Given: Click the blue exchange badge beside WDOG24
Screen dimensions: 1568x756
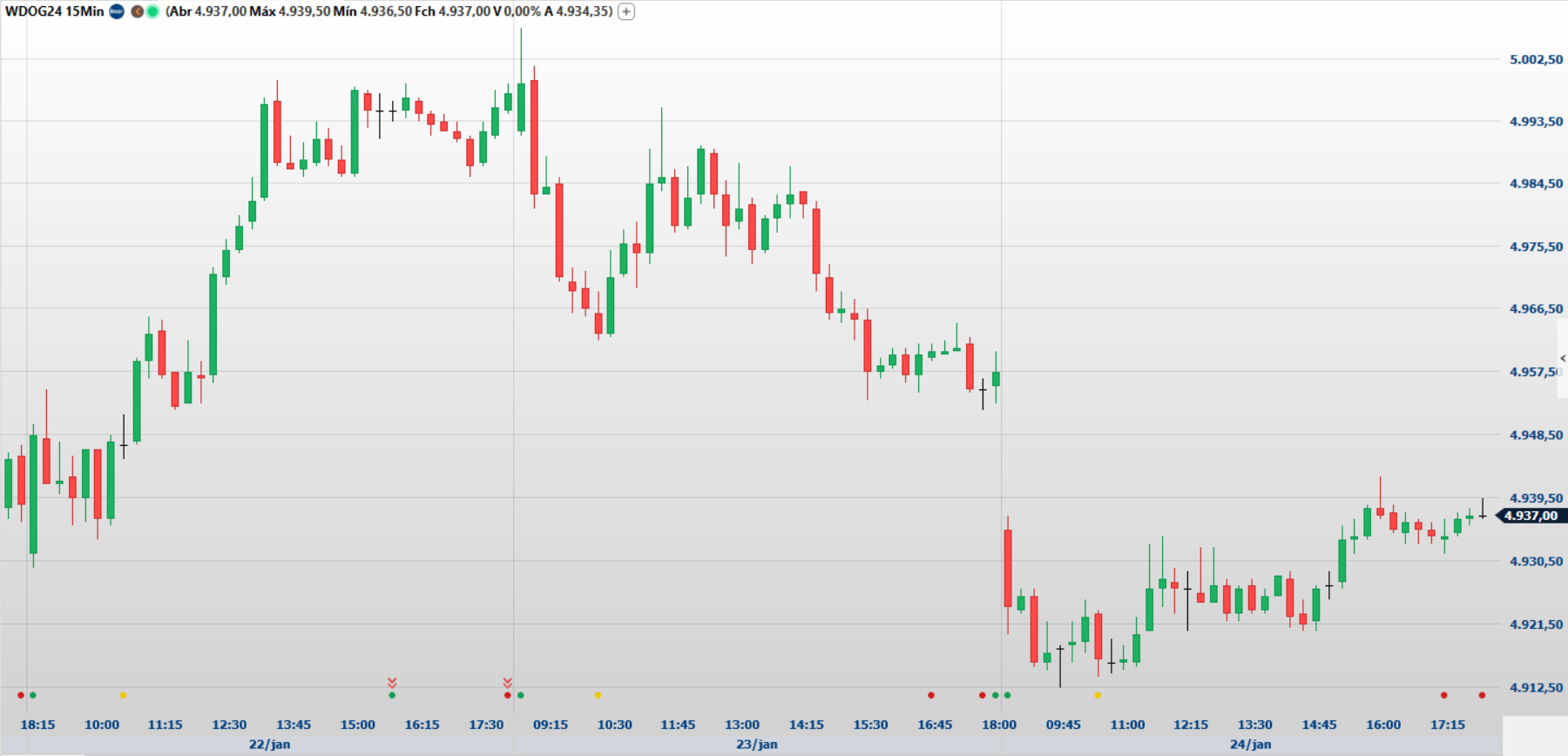Looking at the screenshot, I should 117,11.
